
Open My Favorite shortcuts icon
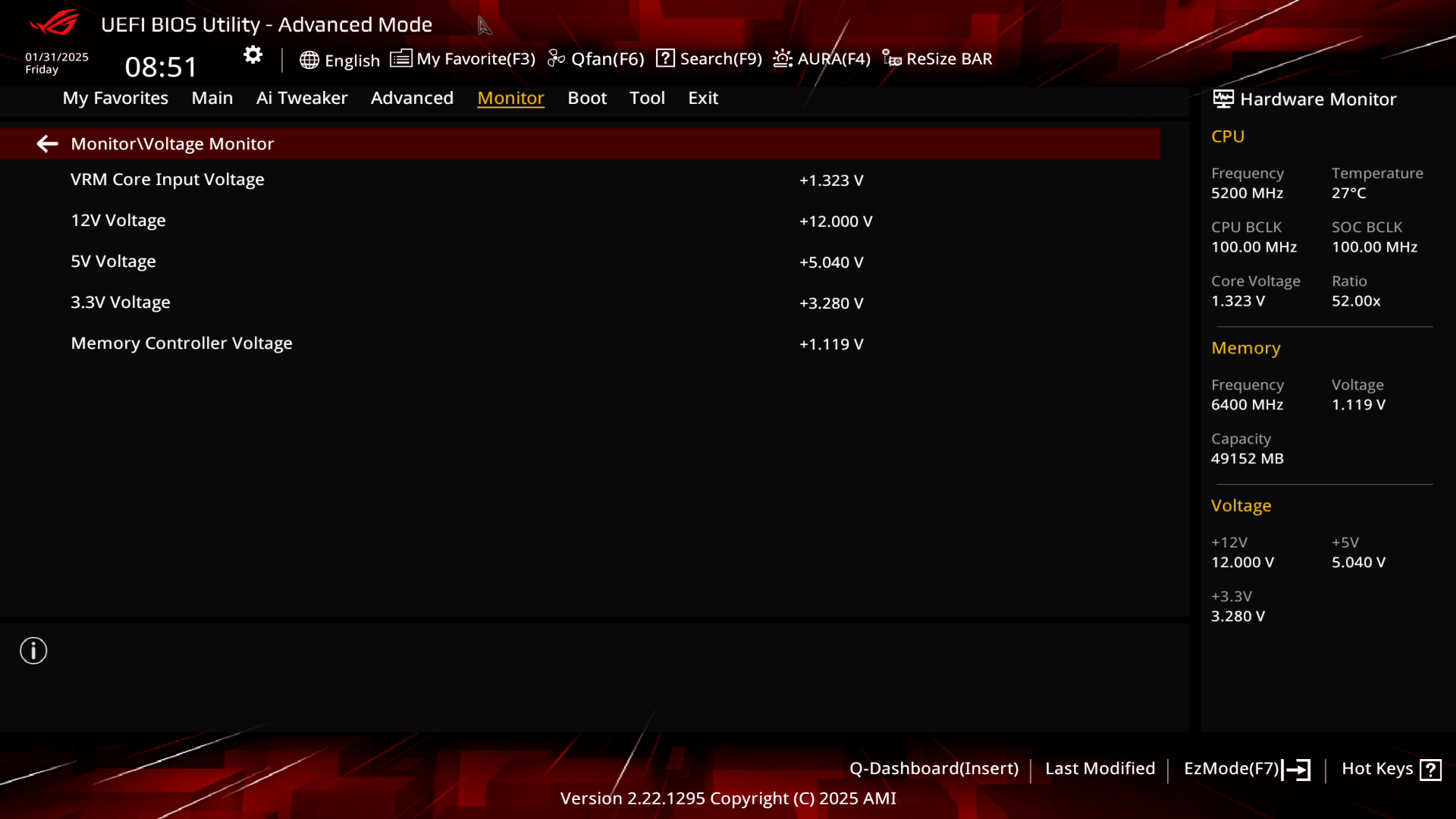click(x=400, y=58)
